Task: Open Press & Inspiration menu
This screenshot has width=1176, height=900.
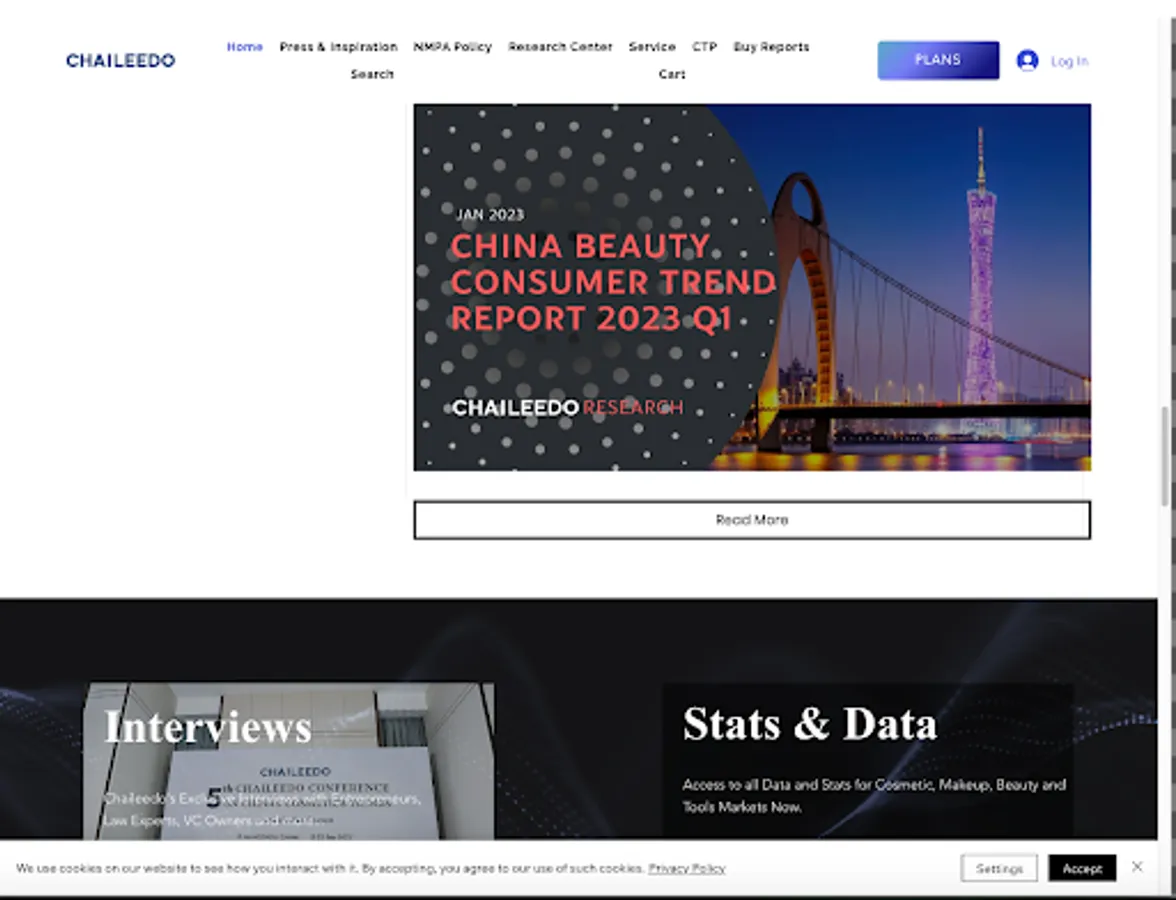Action: (x=338, y=46)
